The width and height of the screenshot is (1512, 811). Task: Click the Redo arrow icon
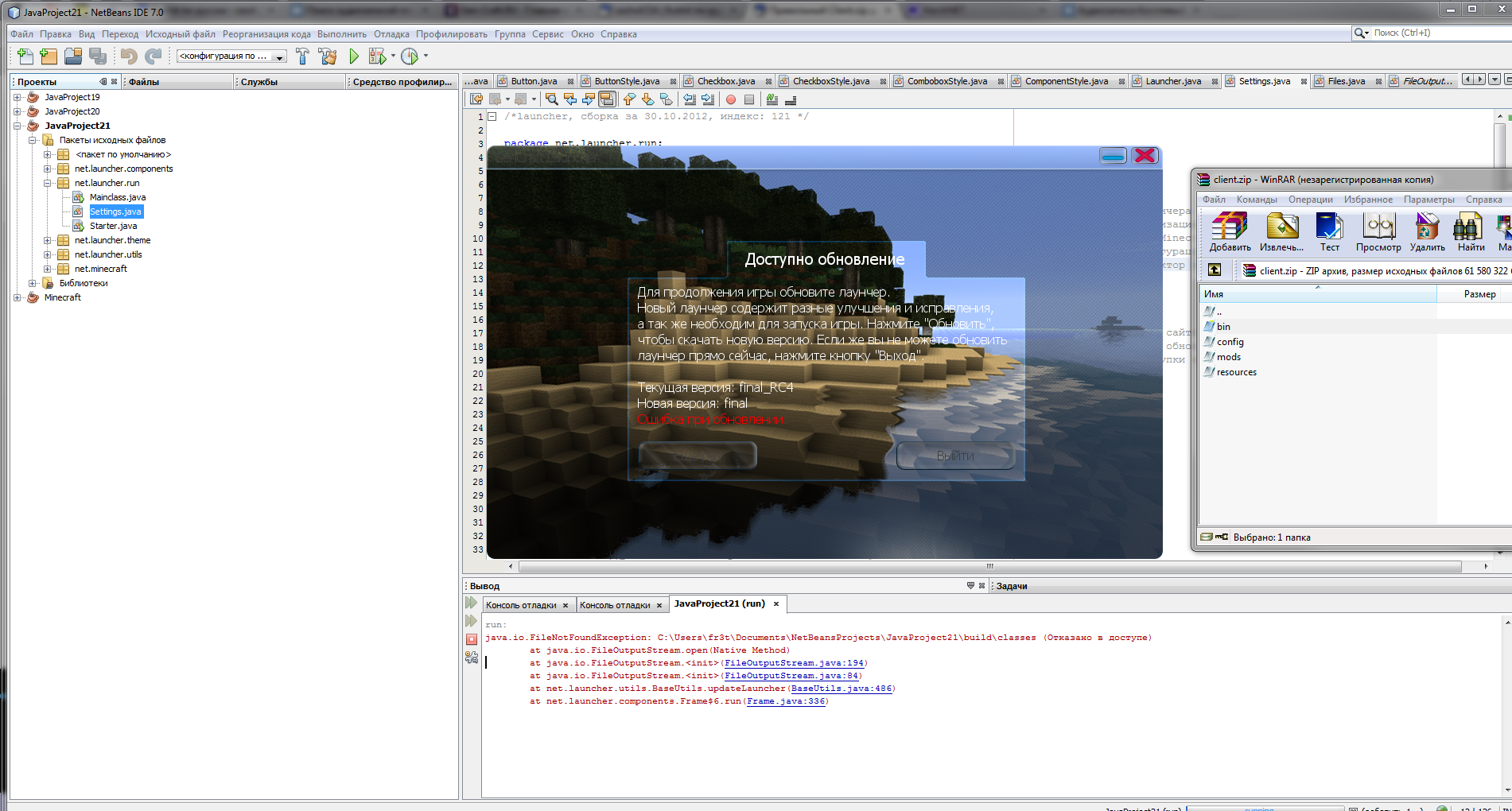[x=154, y=56]
